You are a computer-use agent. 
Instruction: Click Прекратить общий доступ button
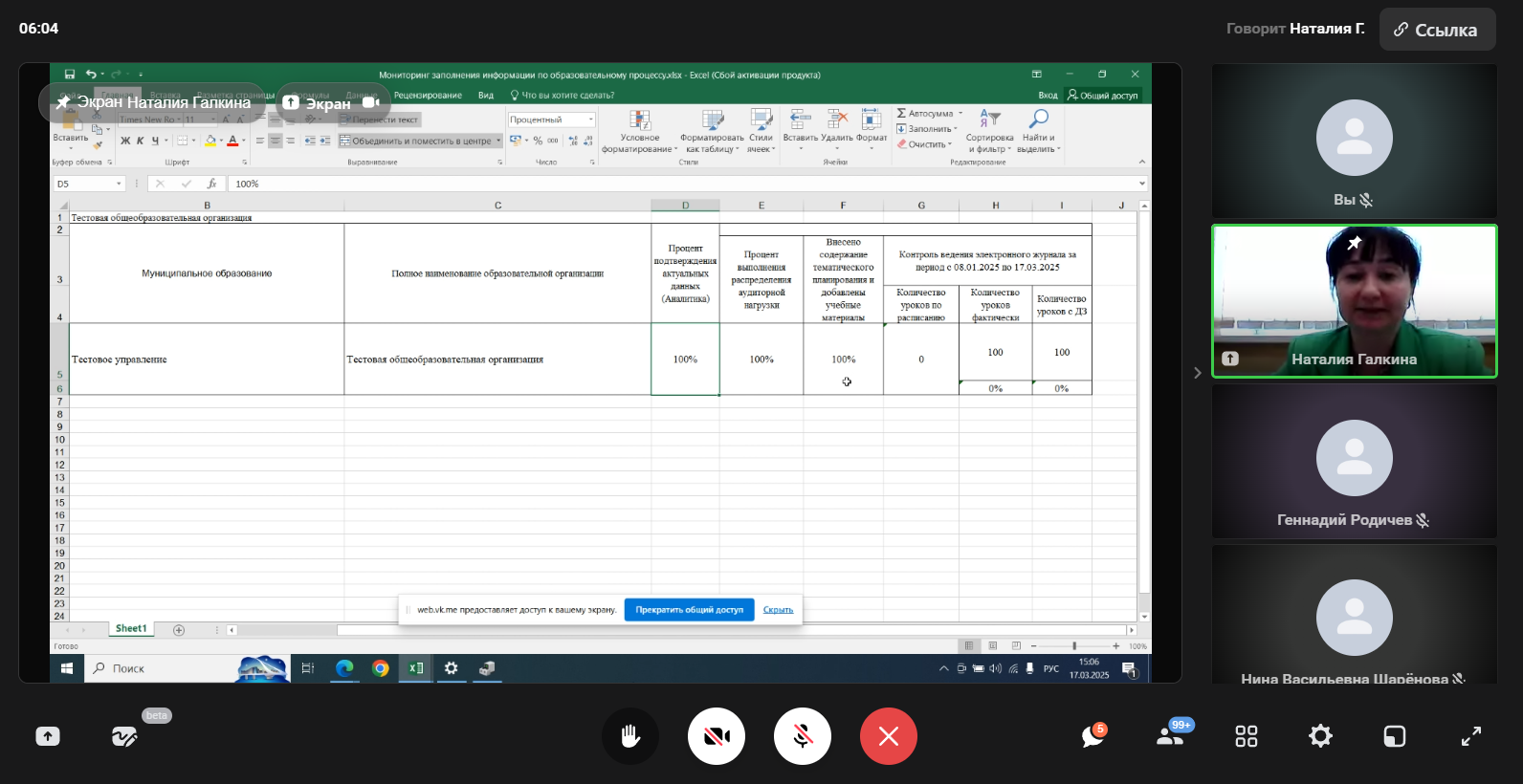[x=689, y=610]
